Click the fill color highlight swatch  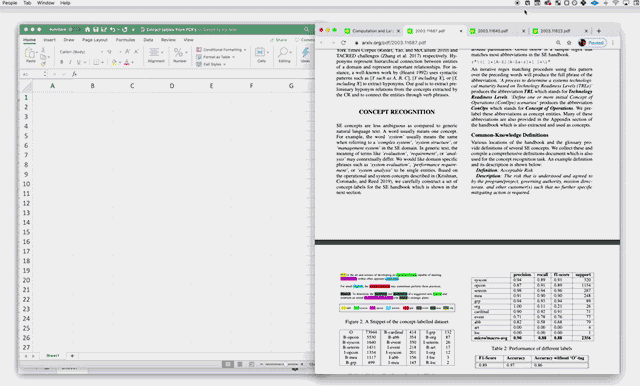pos(114,62)
